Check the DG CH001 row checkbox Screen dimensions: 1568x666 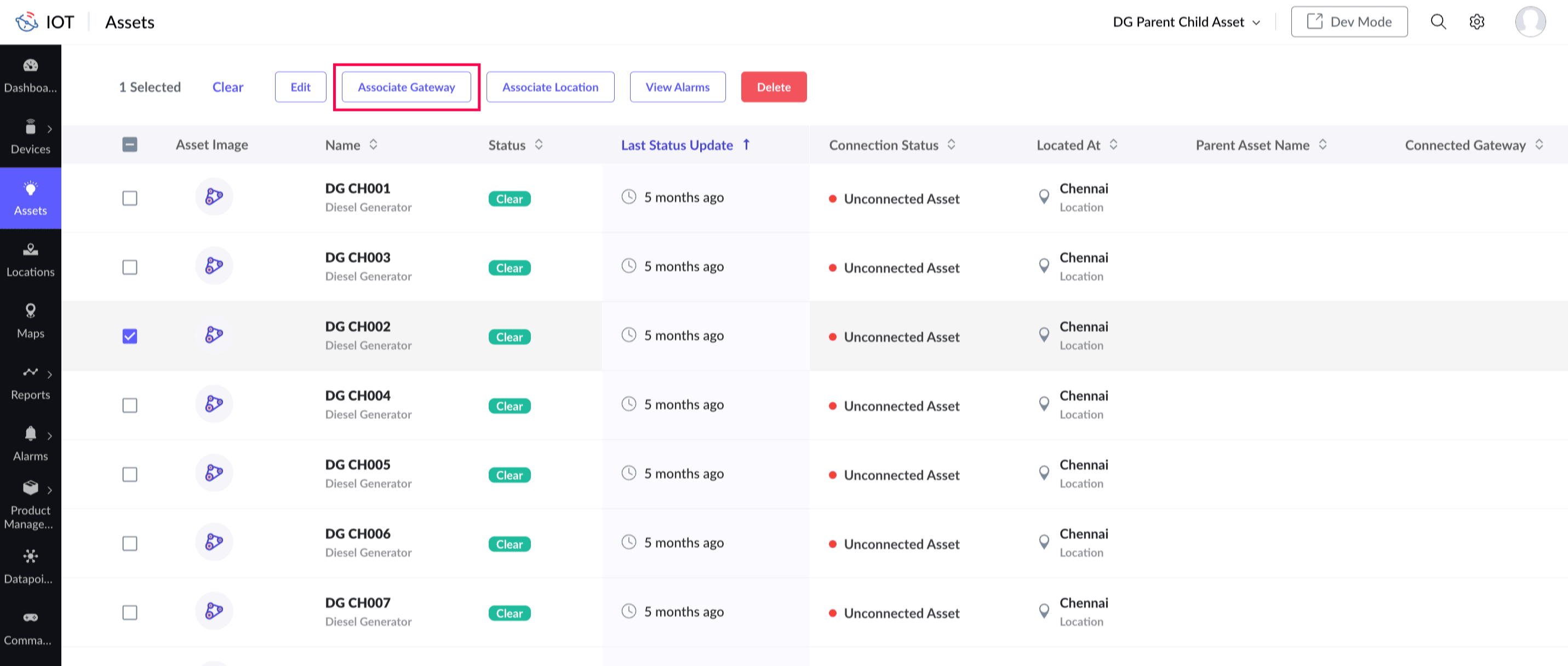click(x=130, y=198)
